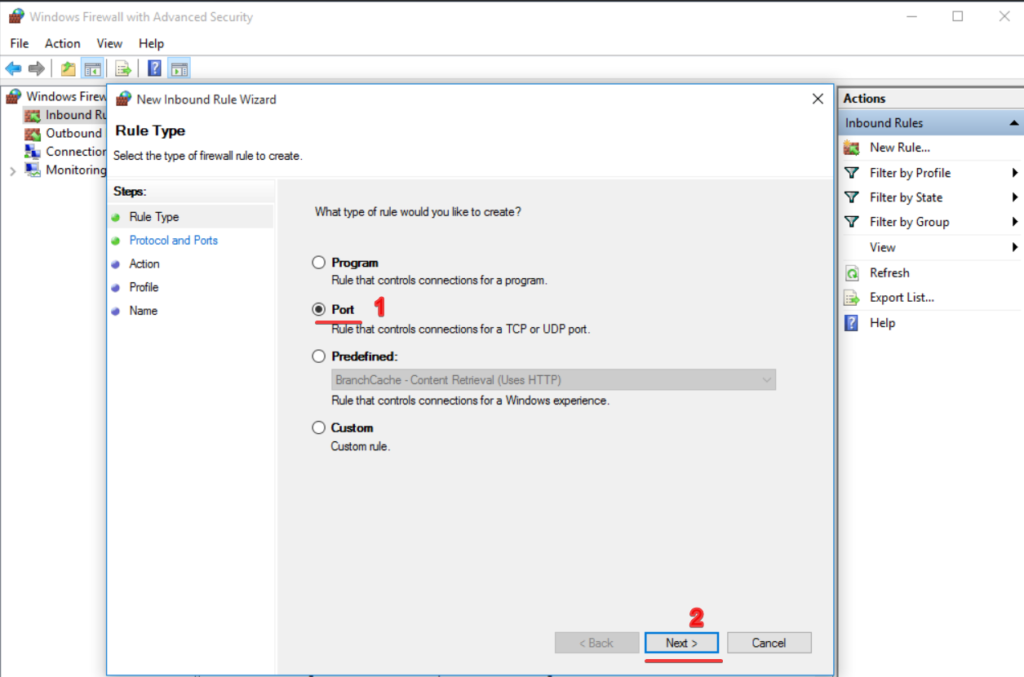Click the Outbound Rules tree icon
1024x677 pixels.
[x=32, y=134]
